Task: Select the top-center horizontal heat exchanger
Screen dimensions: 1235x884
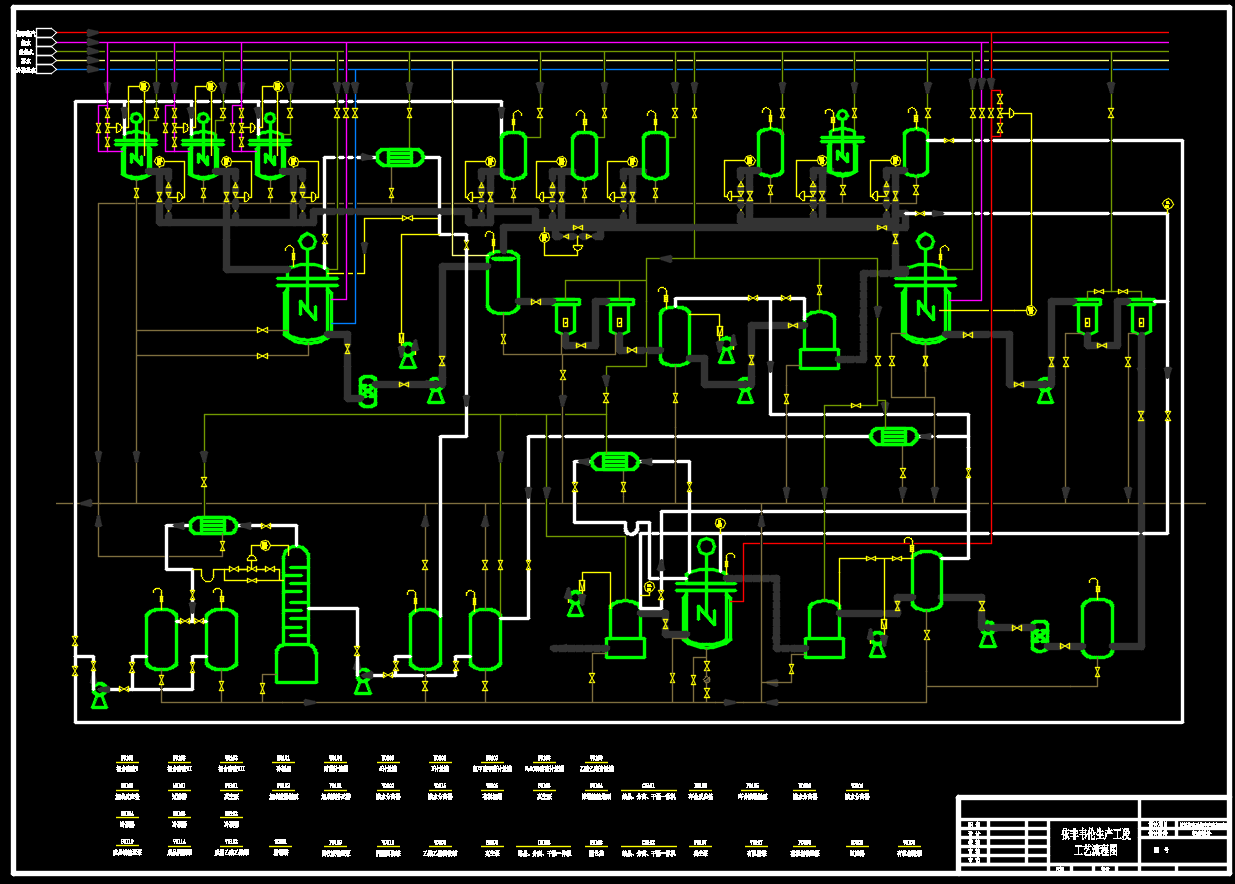Action: pyautogui.click(x=400, y=158)
